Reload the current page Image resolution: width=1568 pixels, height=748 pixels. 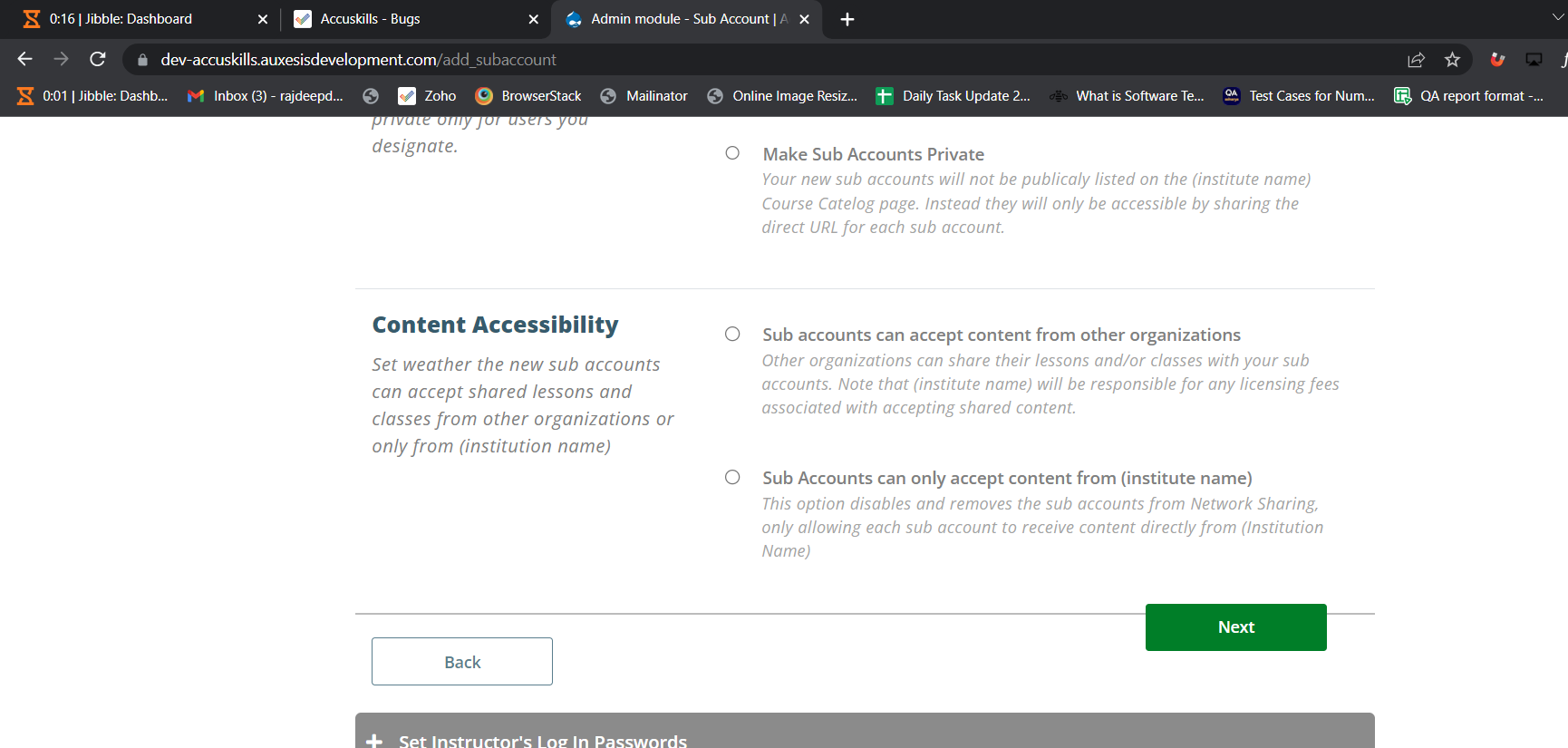coord(98,60)
